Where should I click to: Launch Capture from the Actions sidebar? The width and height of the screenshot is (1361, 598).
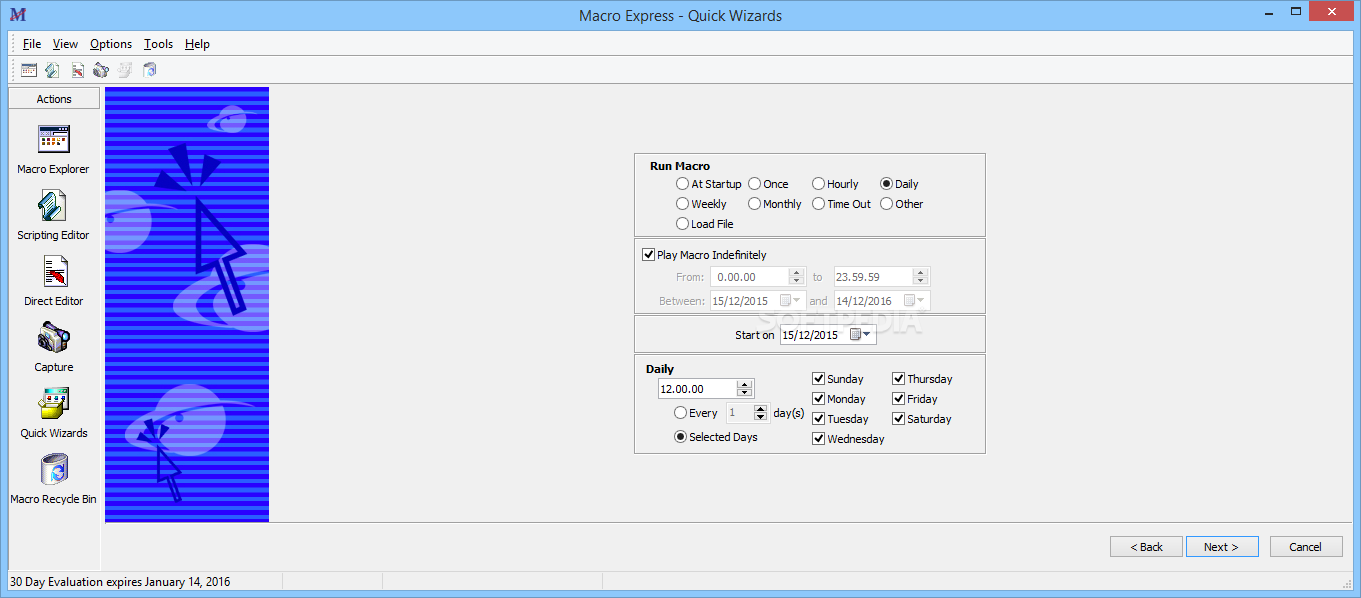coord(53,347)
